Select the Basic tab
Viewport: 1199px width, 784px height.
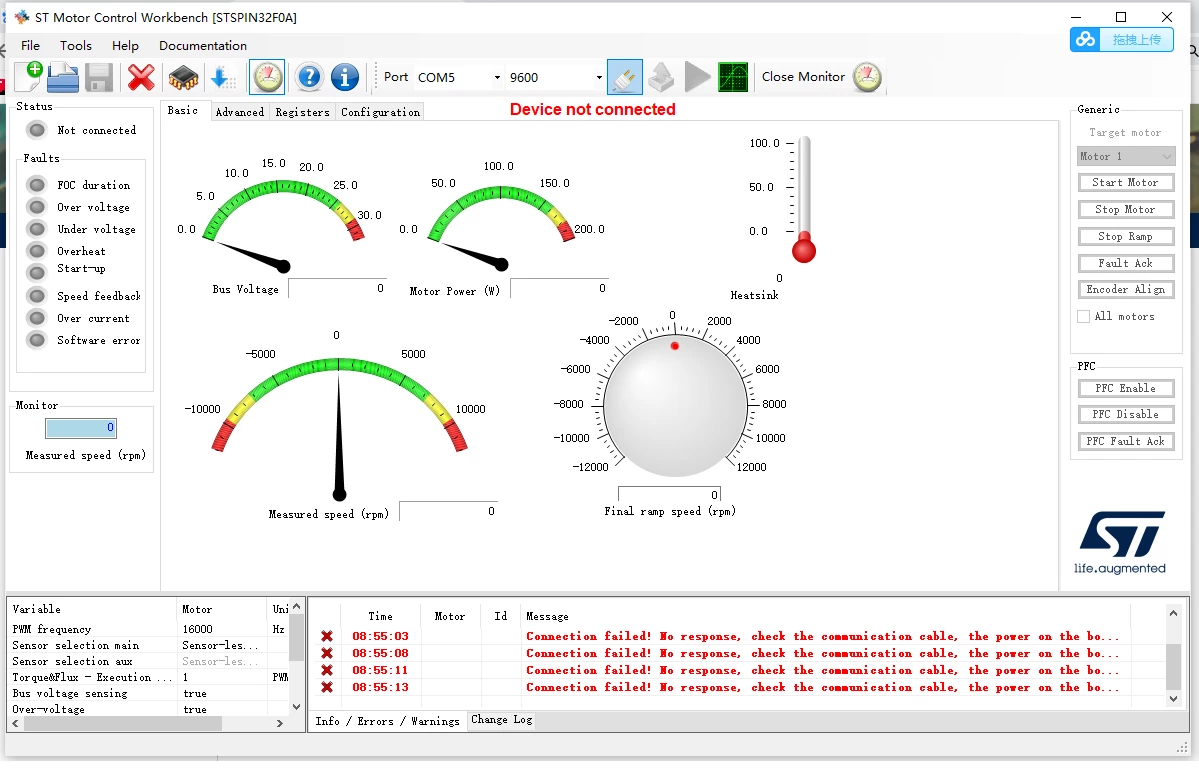pyautogui.click(x=183, y=110)
